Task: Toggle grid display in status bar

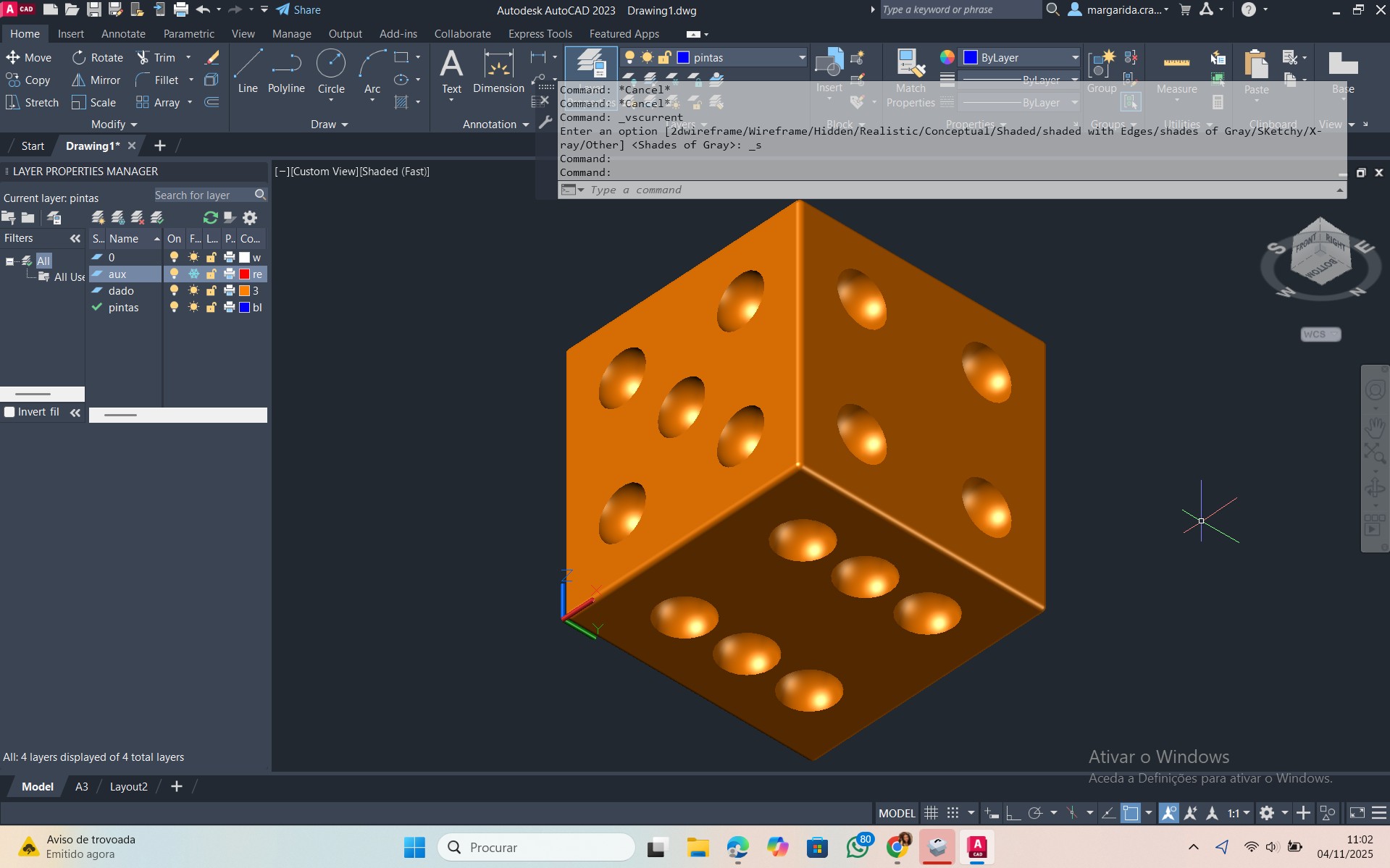Action: pyautogui.click(x=931, y=813)
